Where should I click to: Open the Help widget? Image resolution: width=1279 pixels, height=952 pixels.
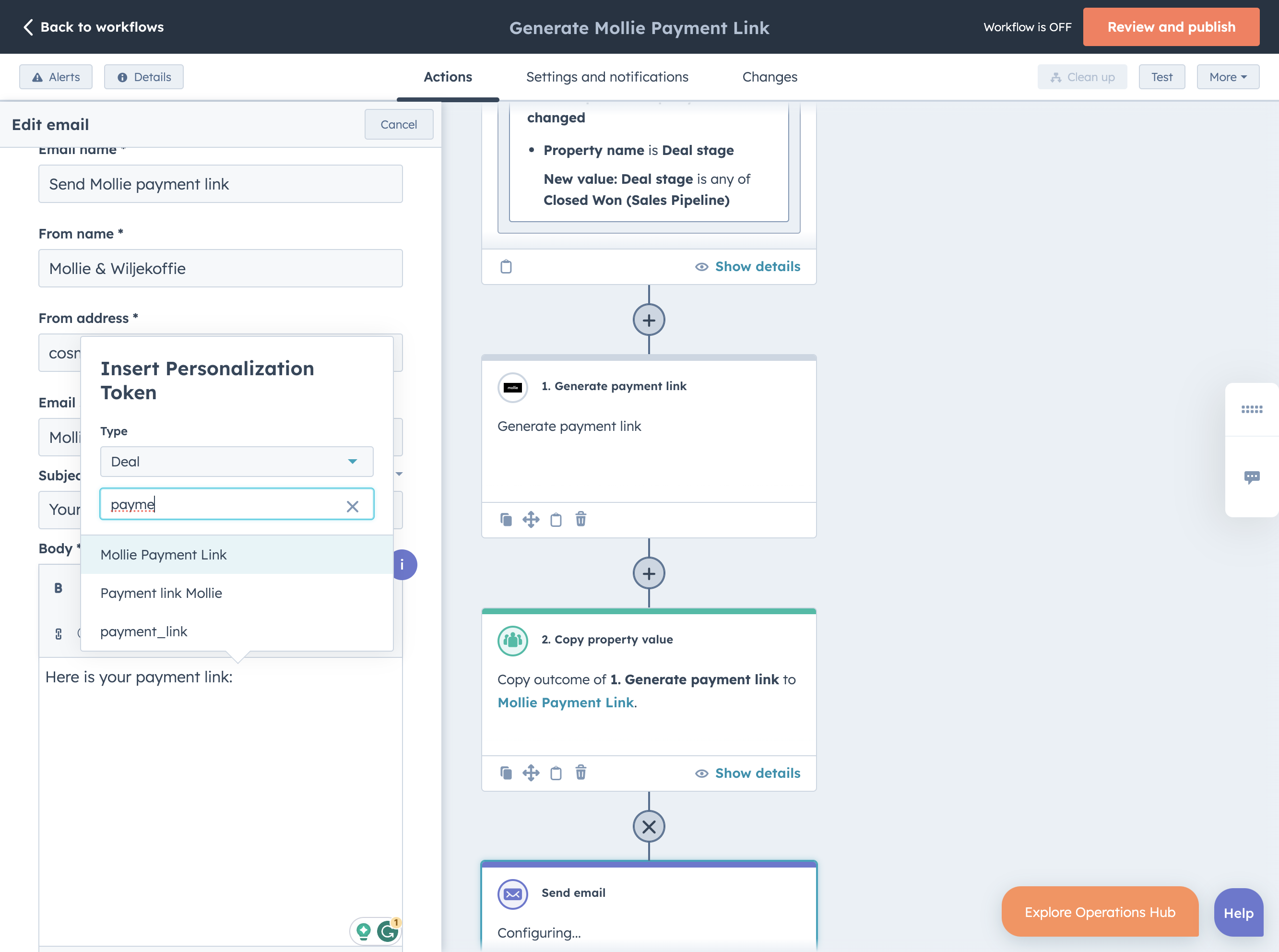point(1239,913)
